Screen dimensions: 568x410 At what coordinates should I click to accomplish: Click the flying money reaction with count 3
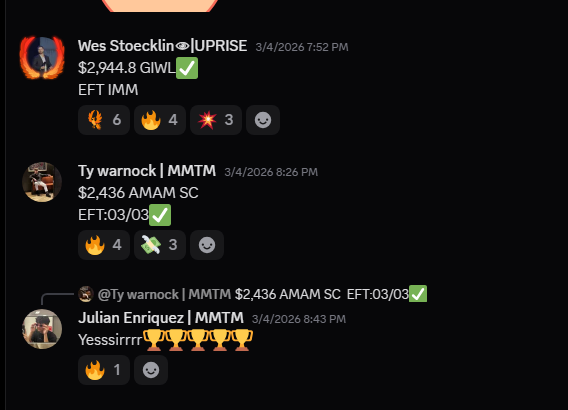pos(160,245)
